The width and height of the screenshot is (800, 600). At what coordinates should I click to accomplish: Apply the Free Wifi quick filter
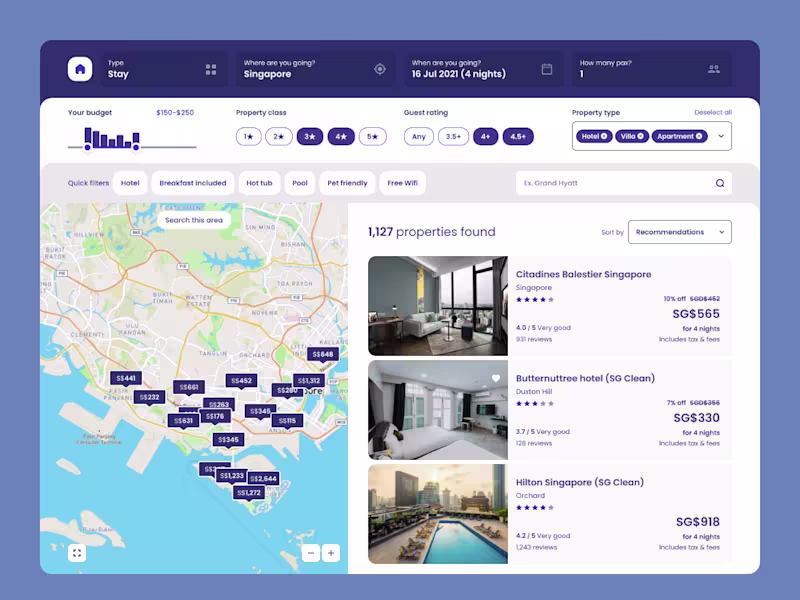[x=403, y=183]
